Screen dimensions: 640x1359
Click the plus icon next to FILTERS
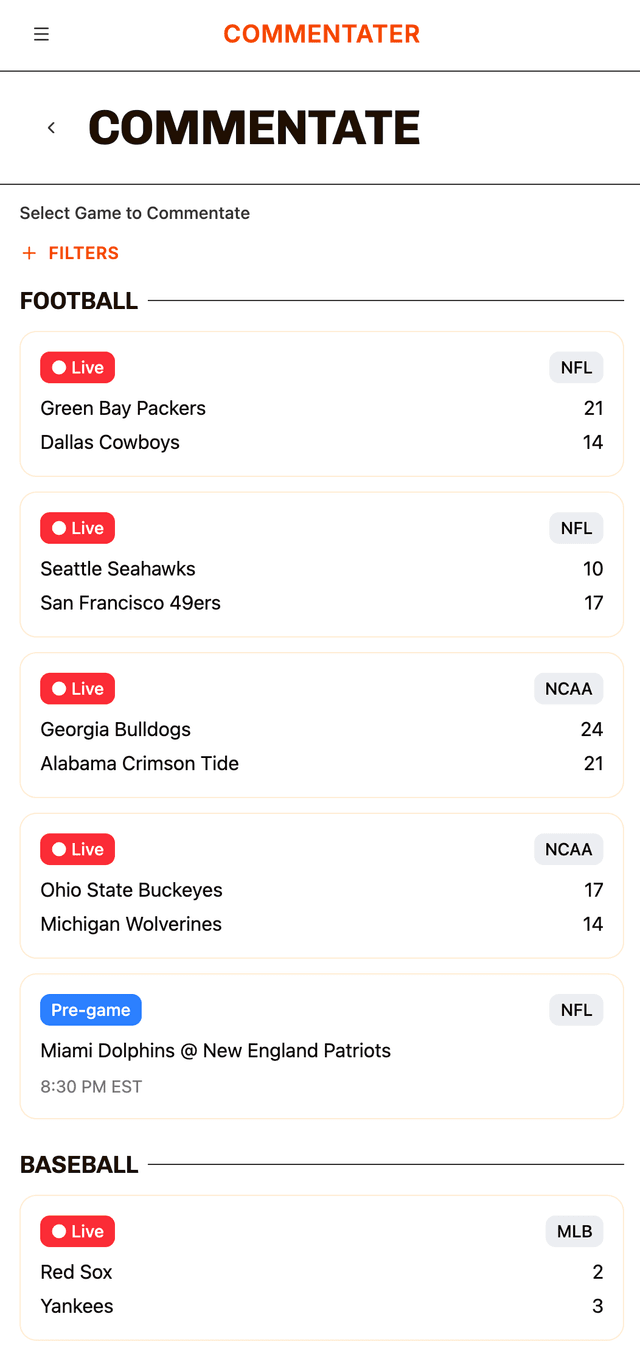28,252
